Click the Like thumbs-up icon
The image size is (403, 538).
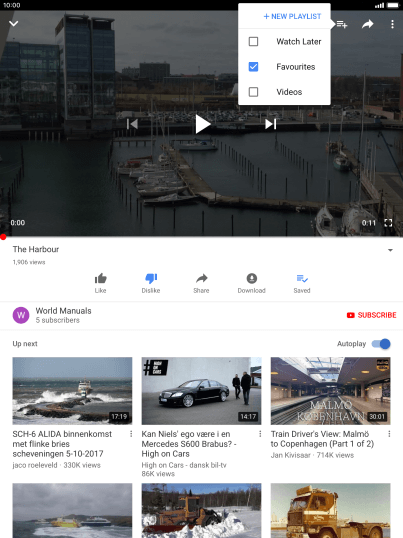pos(100,278)
